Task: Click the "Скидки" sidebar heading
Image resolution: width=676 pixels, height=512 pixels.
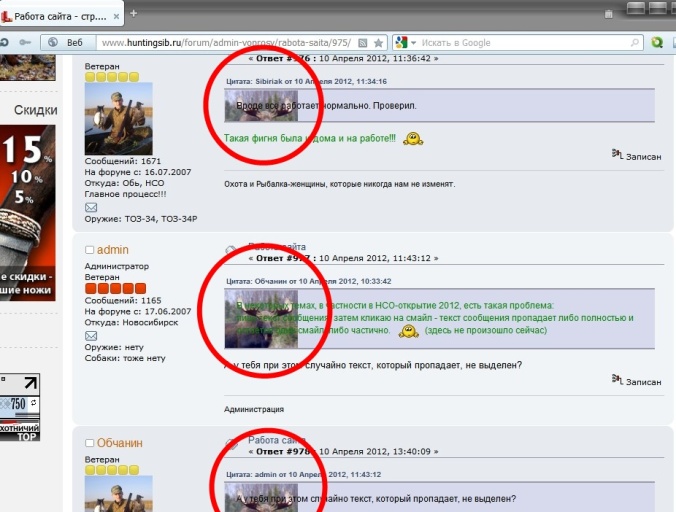Action: 35,110
